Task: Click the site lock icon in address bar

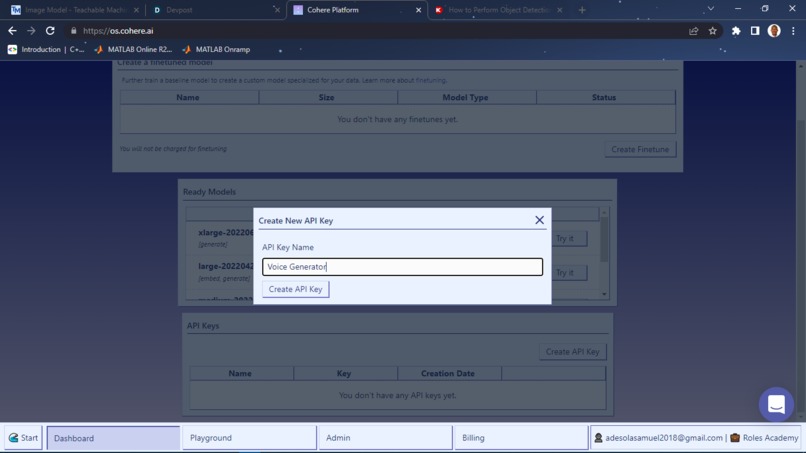Action: point(74,31)
